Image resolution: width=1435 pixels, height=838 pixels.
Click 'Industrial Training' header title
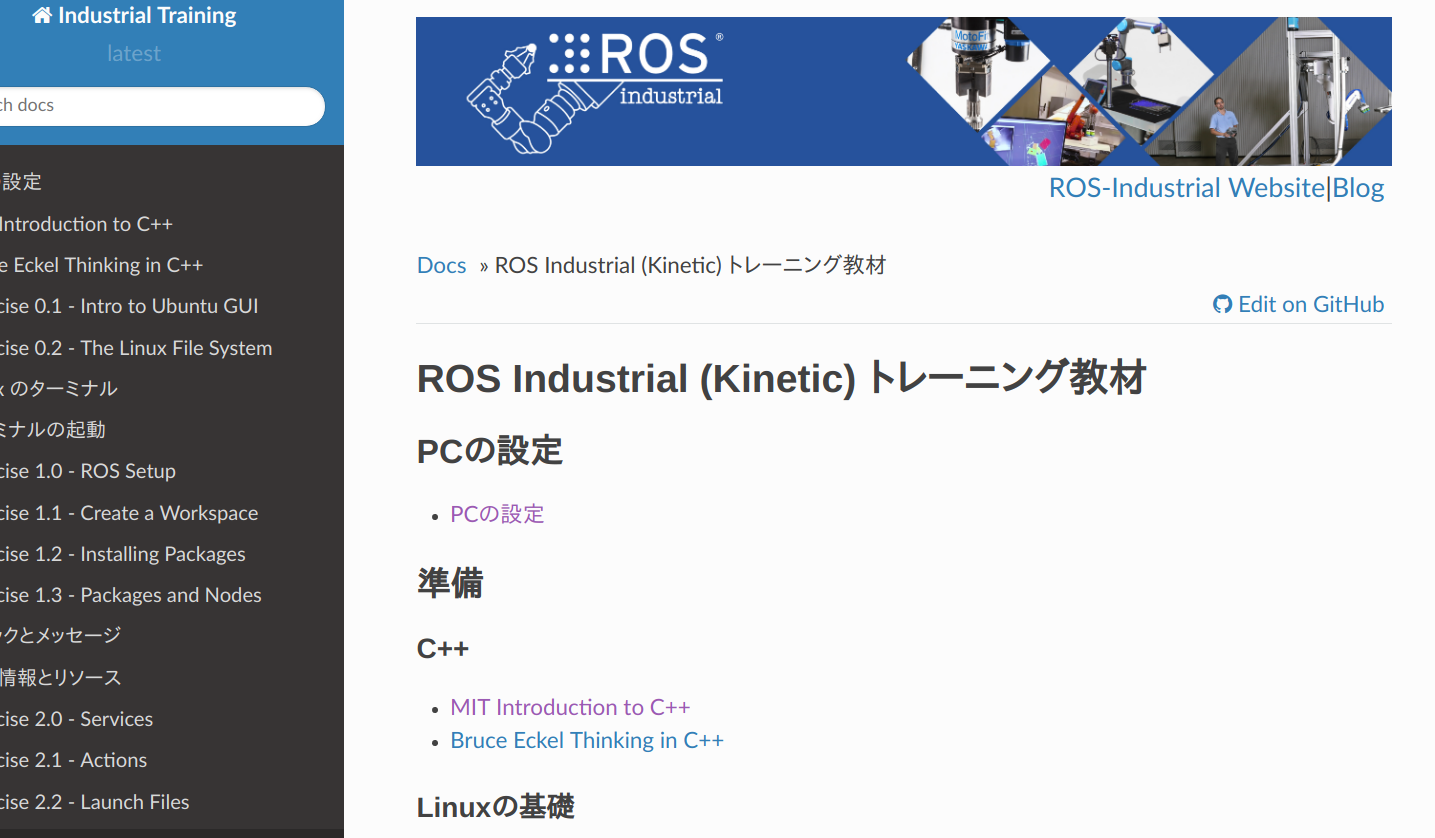click(x=143, y=14)
